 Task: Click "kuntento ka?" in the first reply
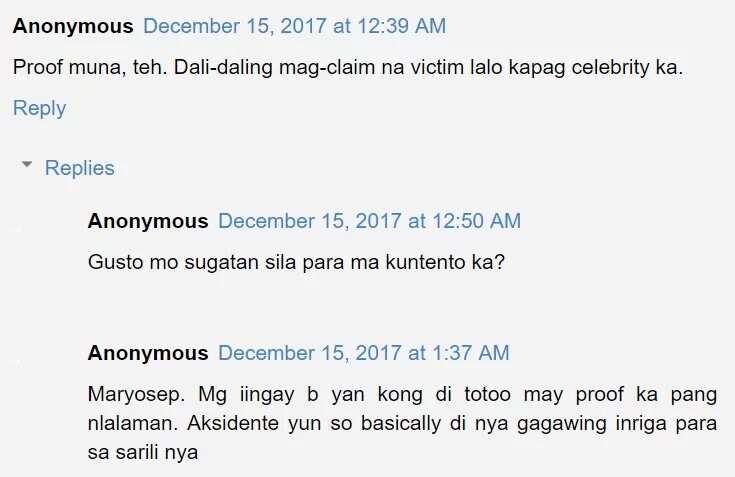click(445, 262)
